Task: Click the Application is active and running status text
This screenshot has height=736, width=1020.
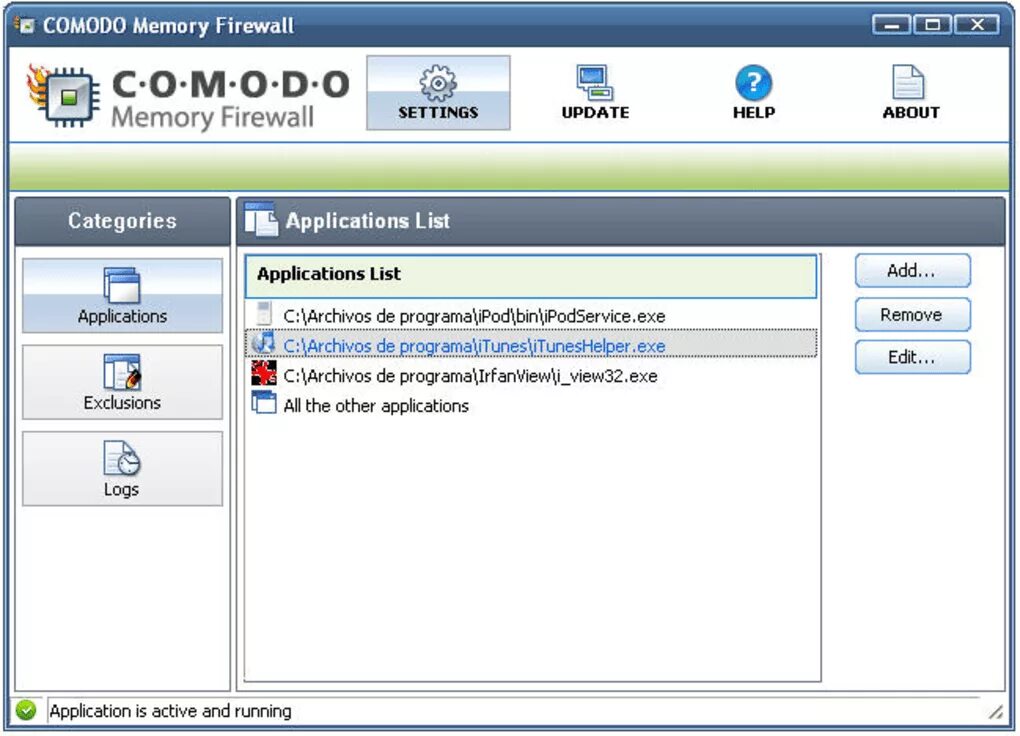Action: [x=170, y=711]
